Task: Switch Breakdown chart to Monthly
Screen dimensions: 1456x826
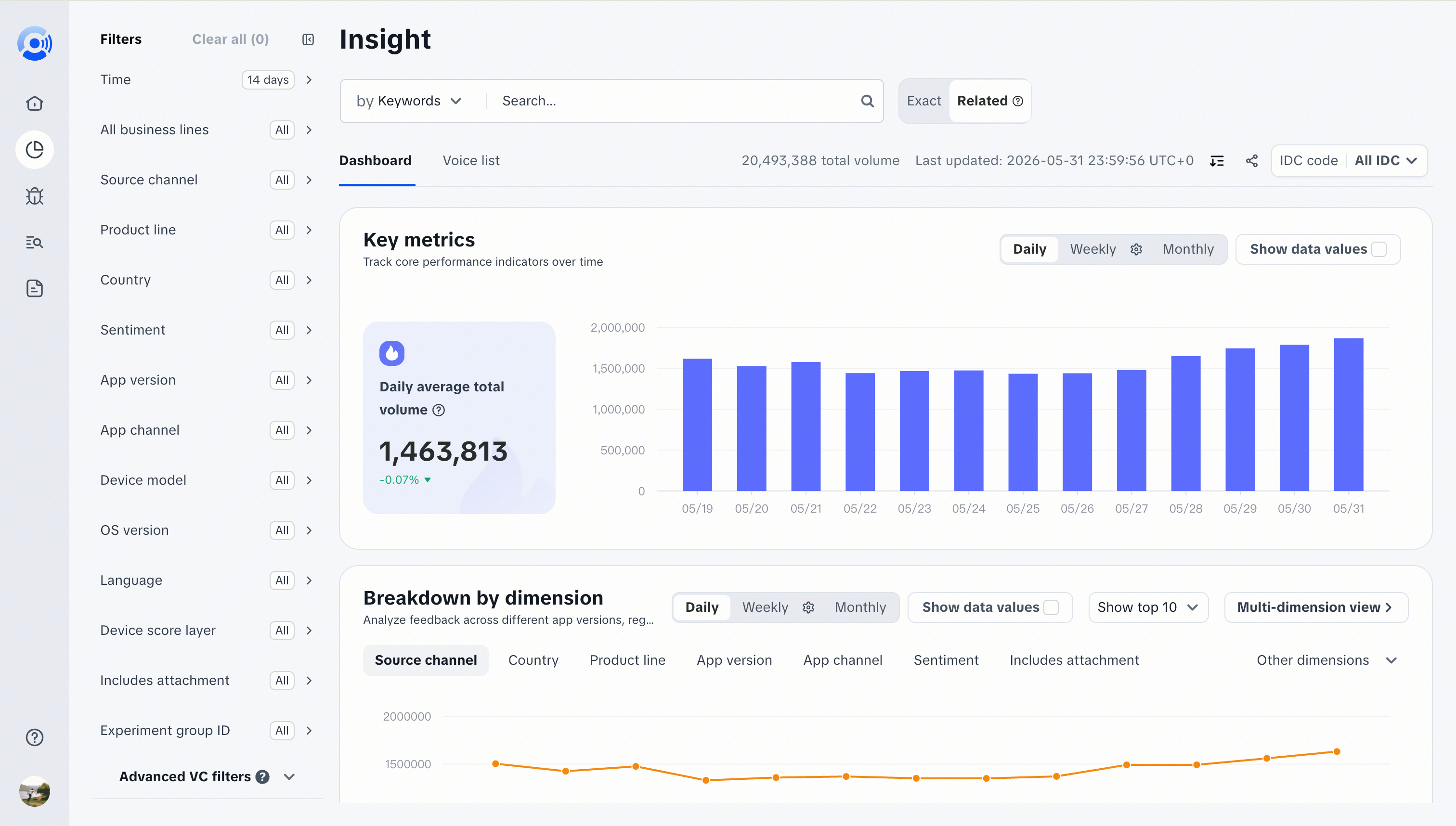Action: [860, 607]
